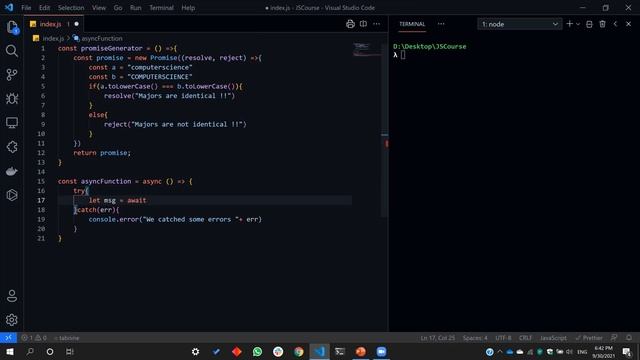Click the editor vertical scrollbar
Image resolution: width=640 pixels, height=360 pixels.
click(x=384, y=129)
